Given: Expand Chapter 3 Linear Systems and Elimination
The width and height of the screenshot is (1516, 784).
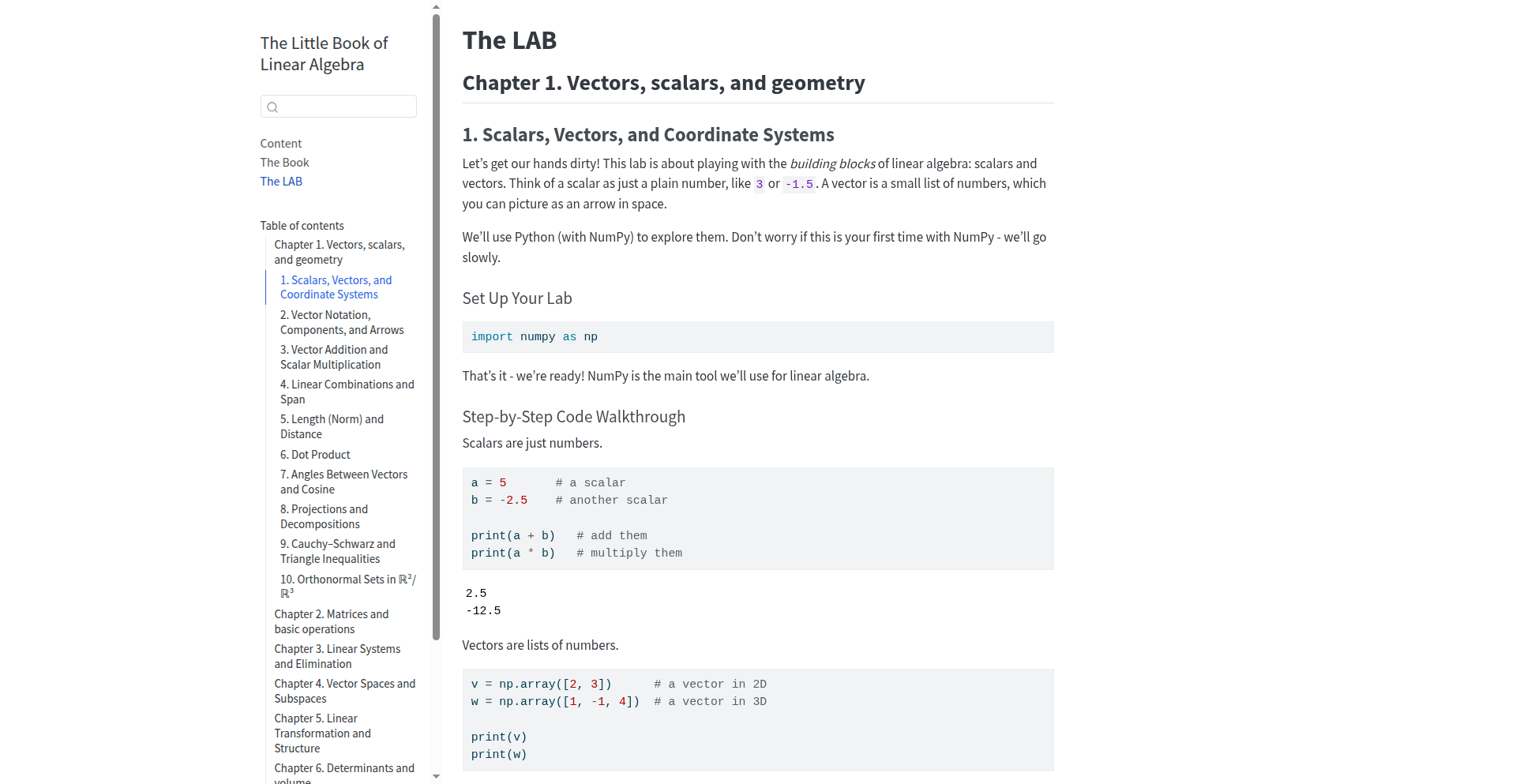Looking at the screenshot, I should click(x=337, y=656).
